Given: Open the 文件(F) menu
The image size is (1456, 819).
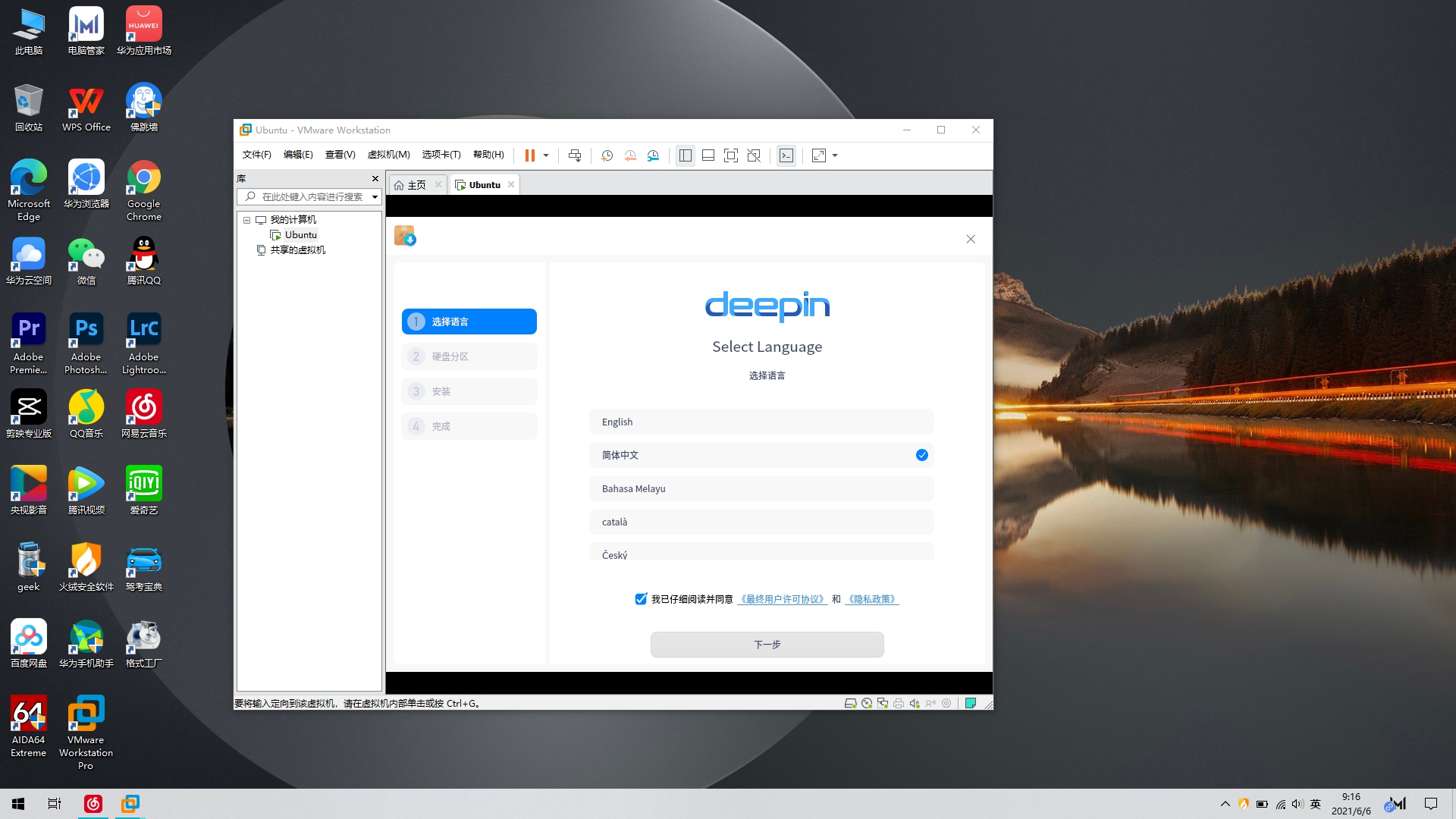Looking at the screenshot, I should [x=257, y=155].
